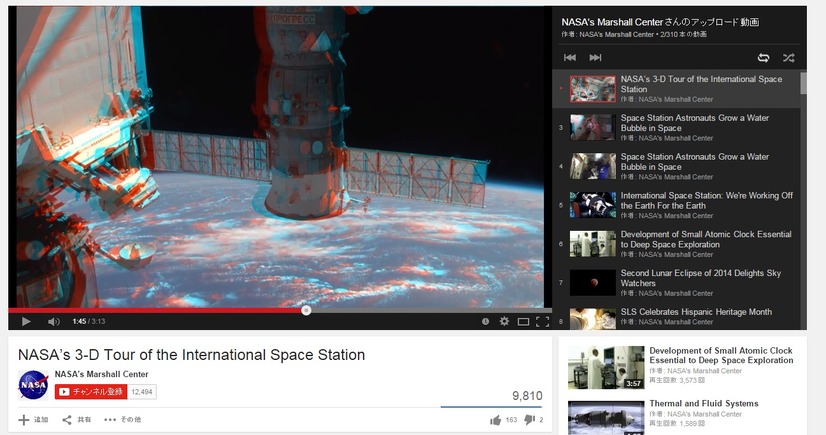
Task: Mute the video with the speaker icon
Action: pos(53,321)
